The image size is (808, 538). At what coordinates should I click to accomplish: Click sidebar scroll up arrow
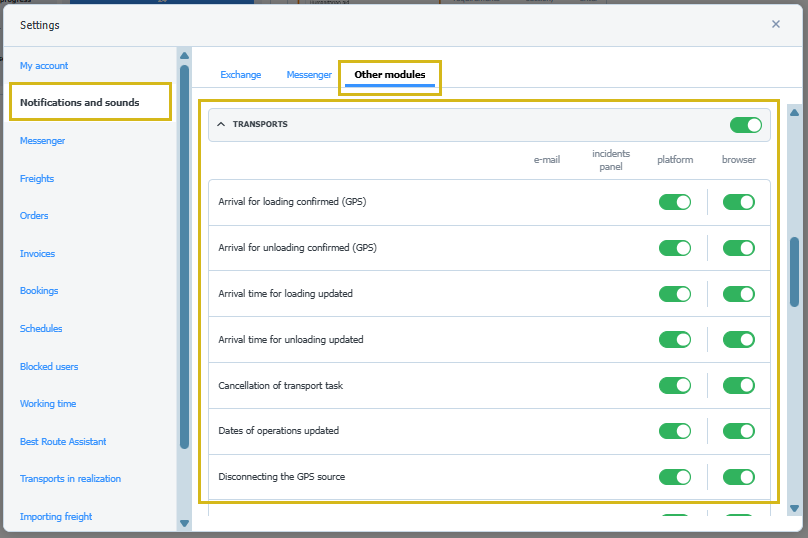184,54
